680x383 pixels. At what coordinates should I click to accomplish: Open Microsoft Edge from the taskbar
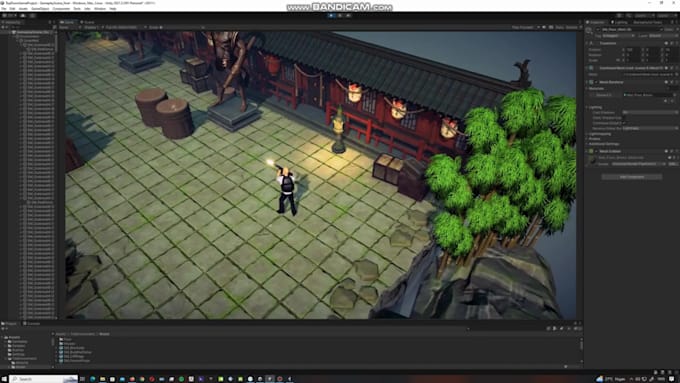(x=92, y=379)
